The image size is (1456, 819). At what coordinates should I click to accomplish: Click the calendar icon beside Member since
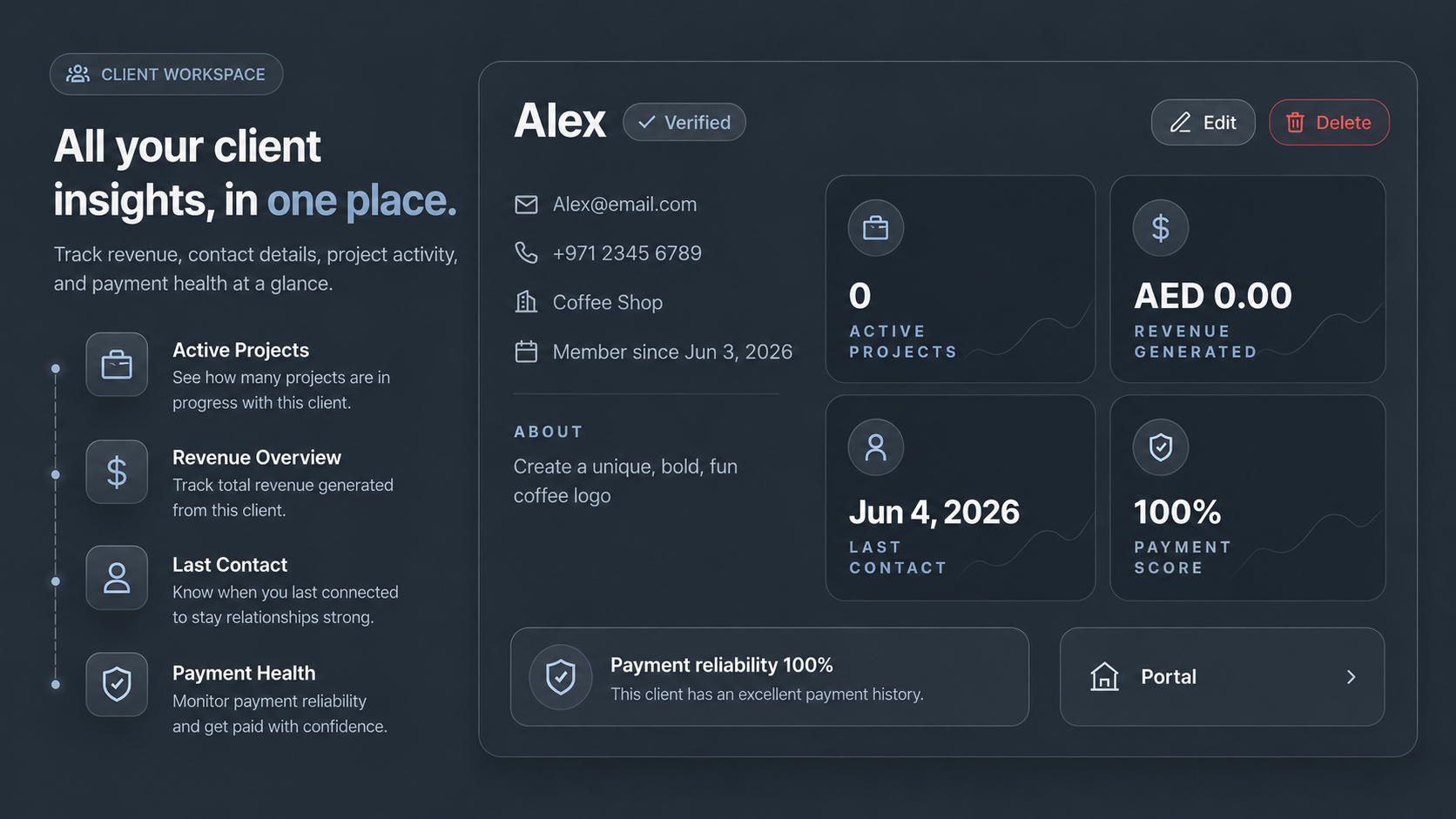[x=526, y=352]
